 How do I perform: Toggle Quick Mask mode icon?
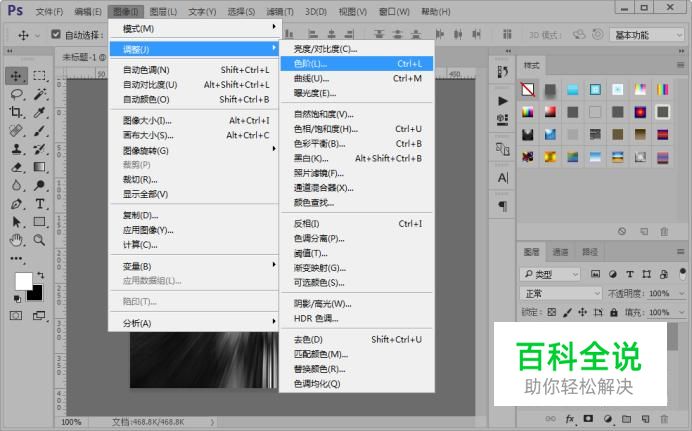coord(16,315)
